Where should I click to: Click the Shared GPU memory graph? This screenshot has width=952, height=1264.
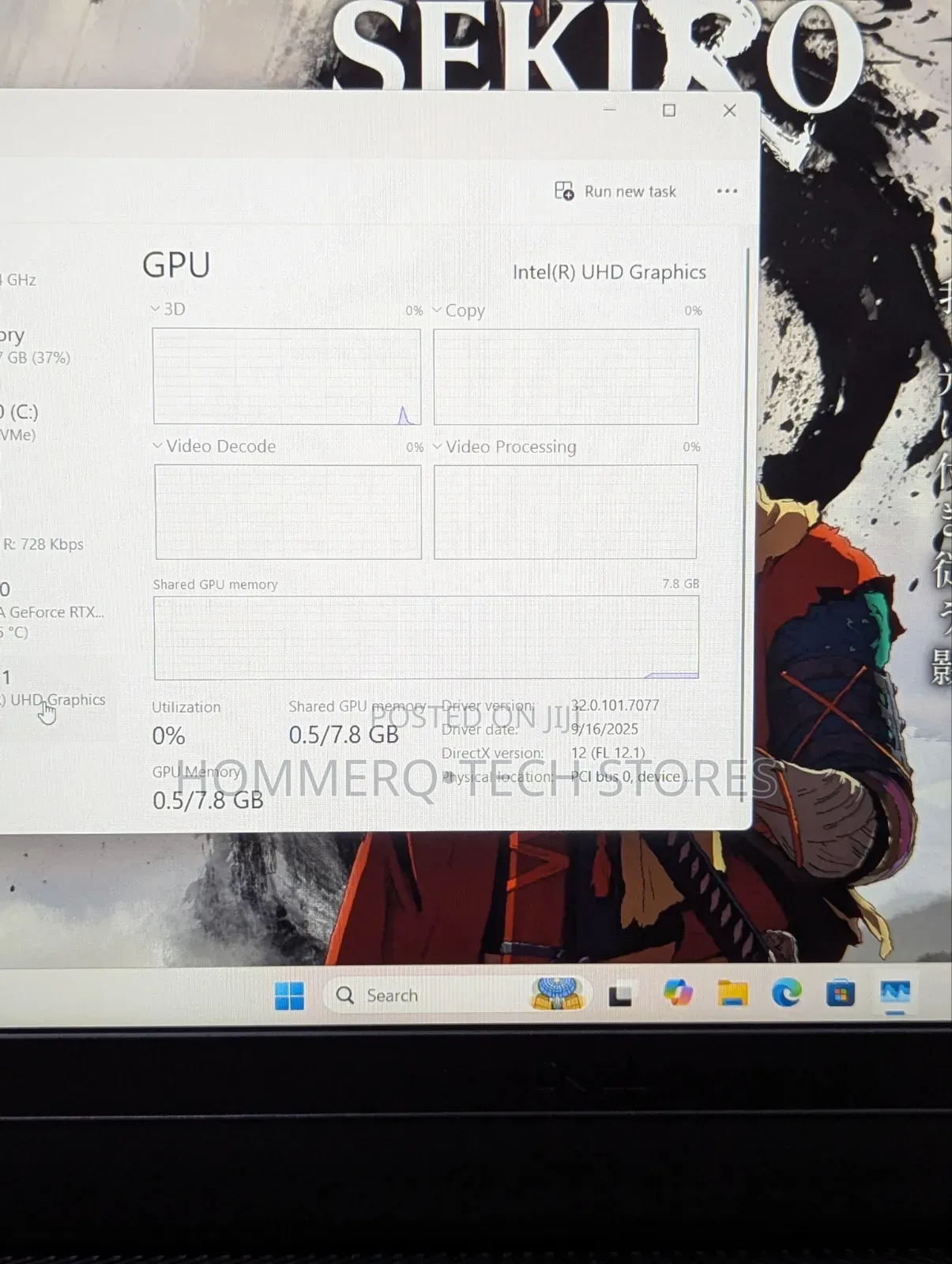[x=427, y=638]
